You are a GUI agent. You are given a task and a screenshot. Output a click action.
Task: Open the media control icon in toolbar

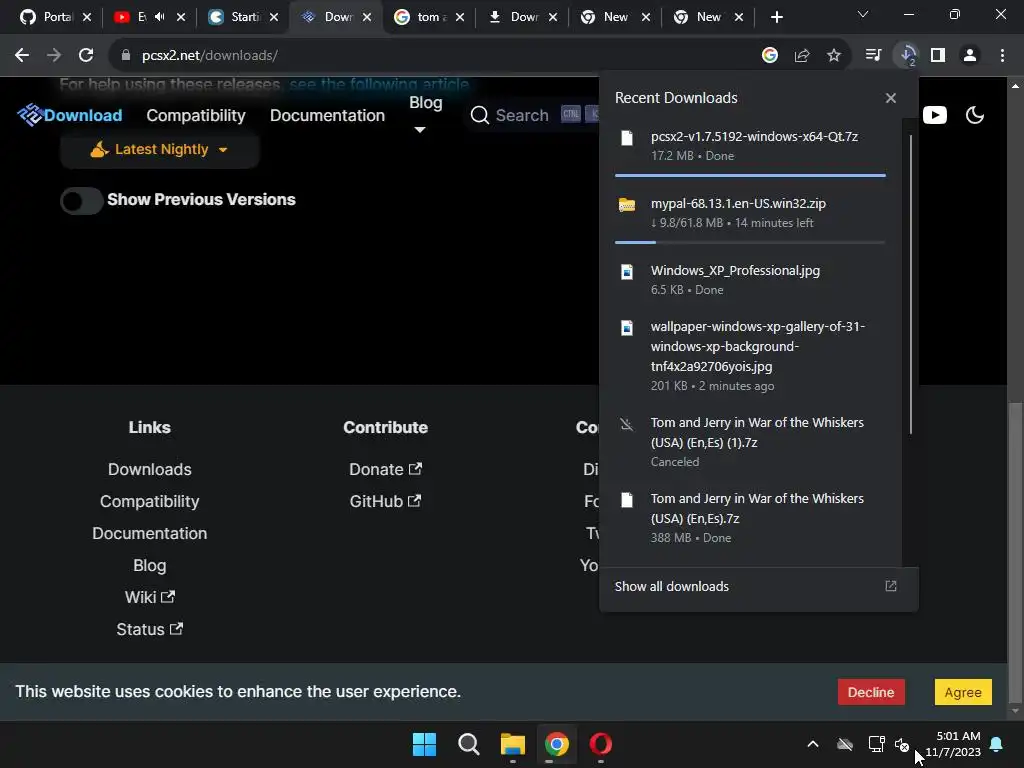873,56
